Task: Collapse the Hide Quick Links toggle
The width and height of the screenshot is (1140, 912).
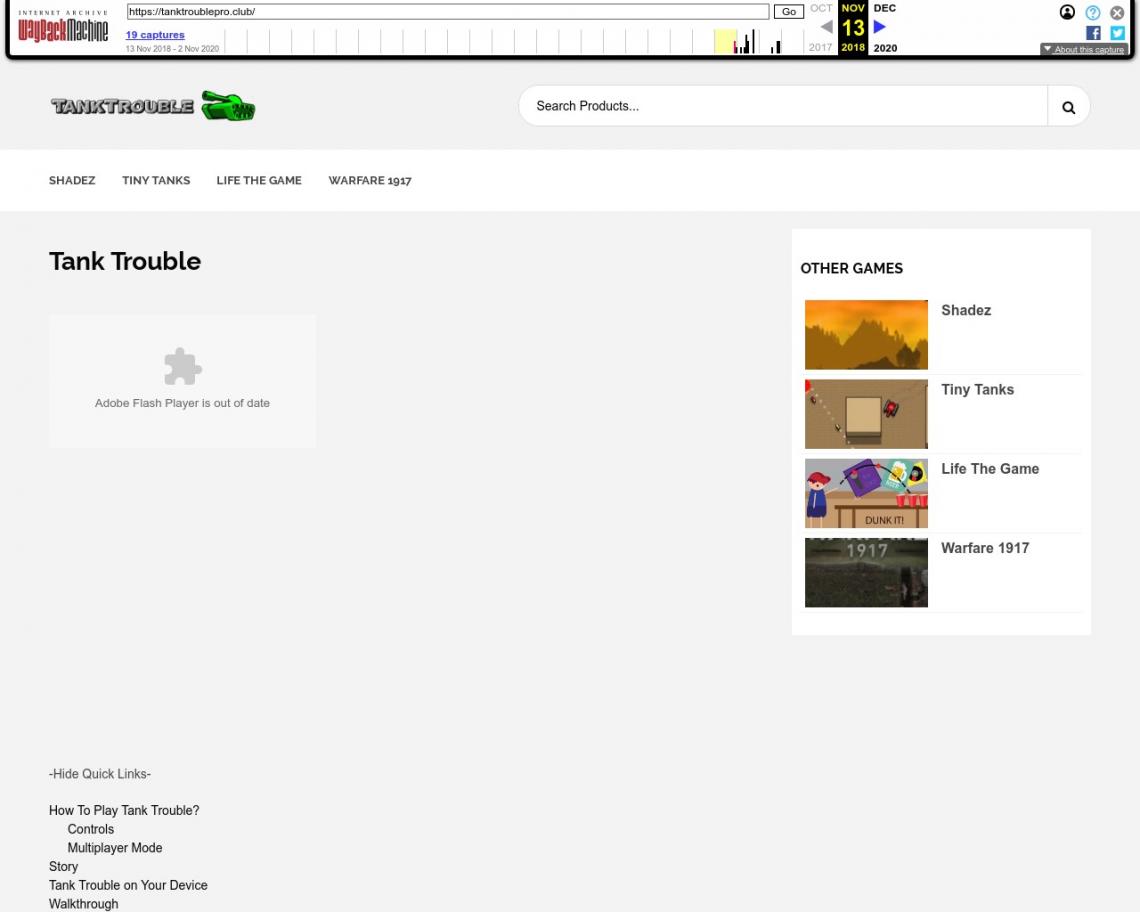Action: [x=100, y=774]
